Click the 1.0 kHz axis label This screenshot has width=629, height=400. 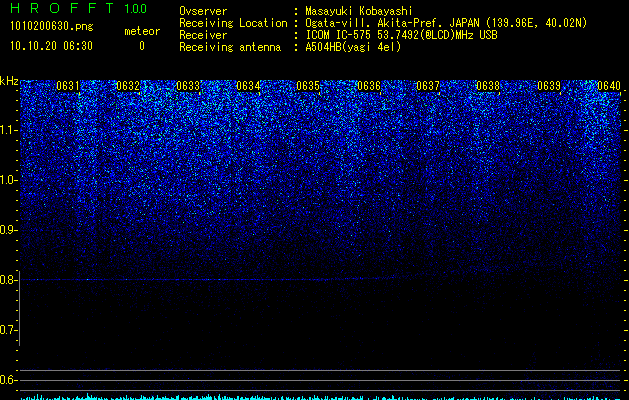[x=8, y=180]
